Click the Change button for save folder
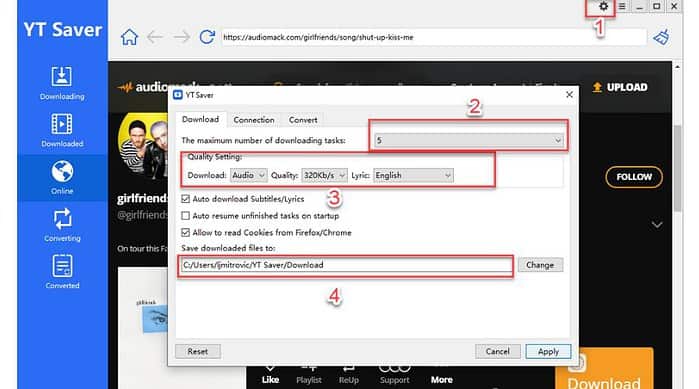The width and height of the screenshot is (699, 389). [x=540, y=265]
